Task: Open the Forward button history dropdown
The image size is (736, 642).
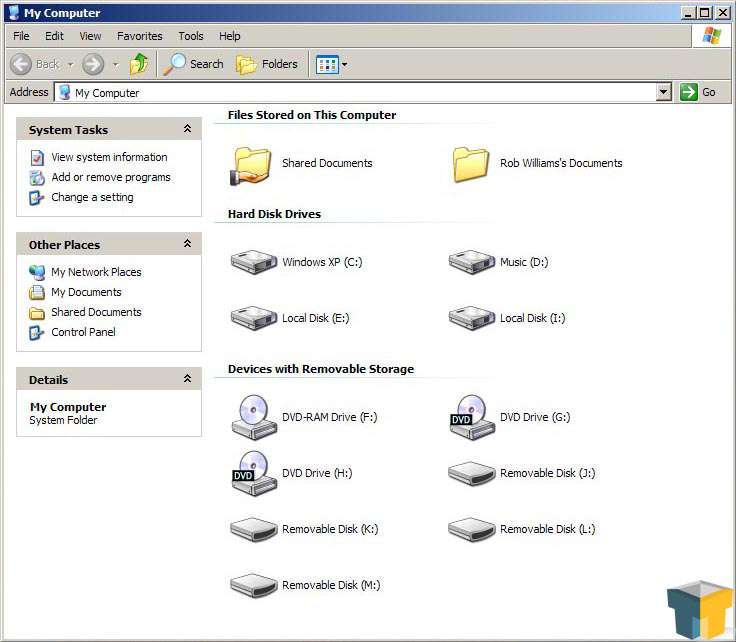Action: coord(115,64)
